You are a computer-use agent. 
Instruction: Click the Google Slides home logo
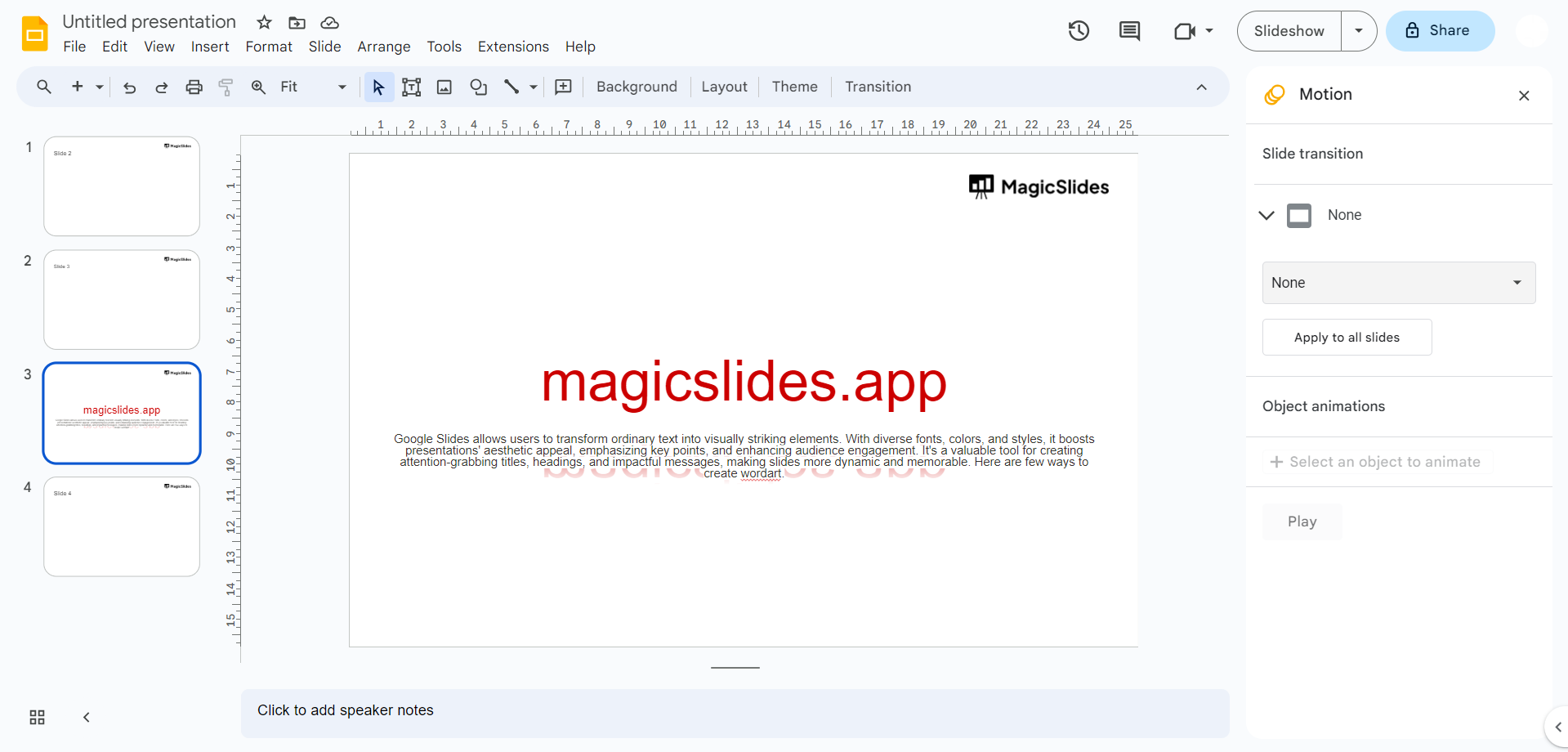point(34,34)
